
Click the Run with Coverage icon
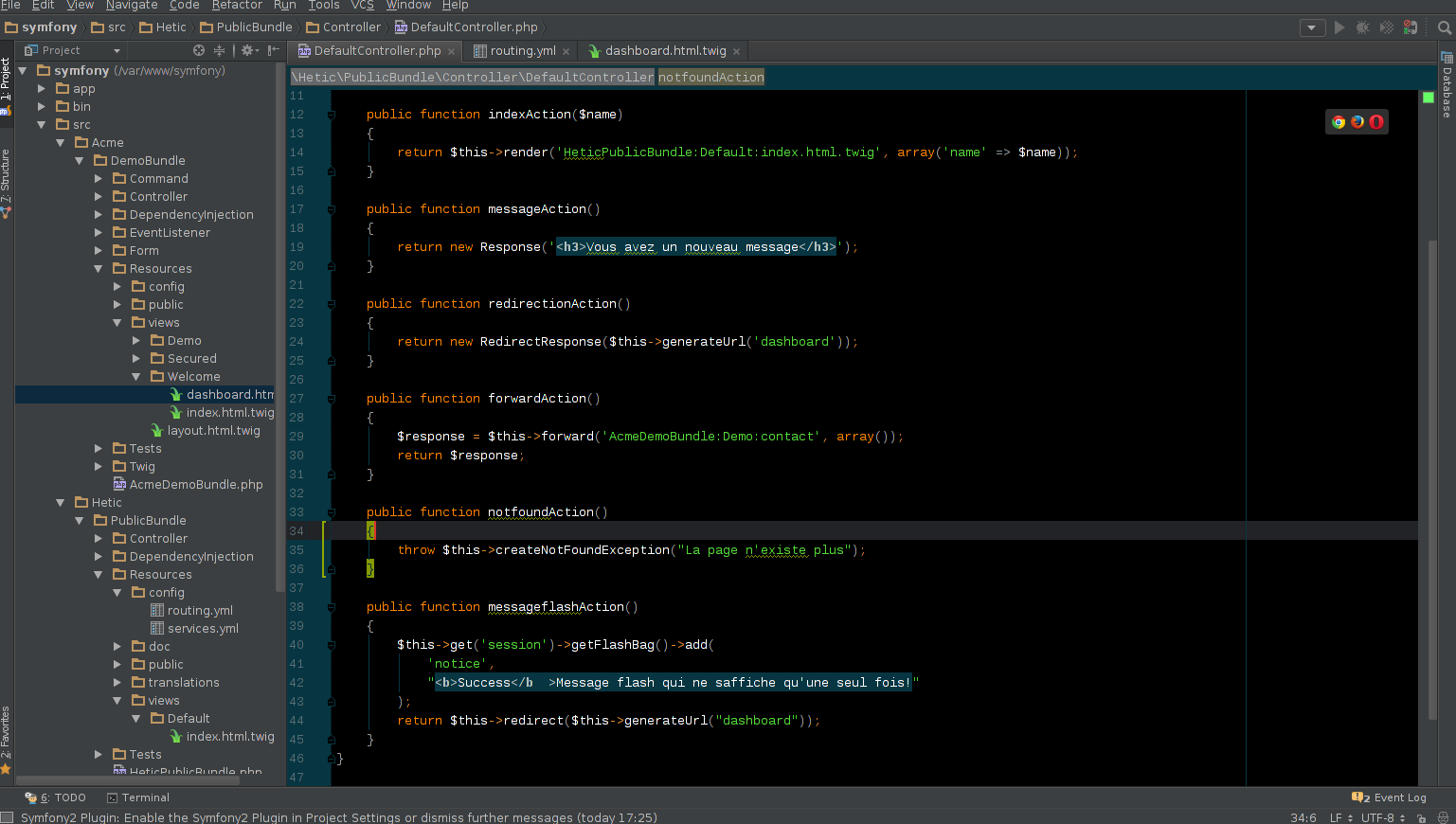tap(1387, 27)
